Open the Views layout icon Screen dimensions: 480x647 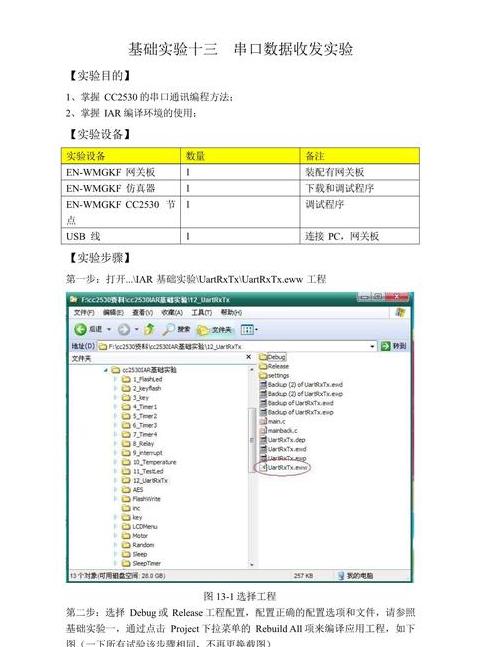246,329
